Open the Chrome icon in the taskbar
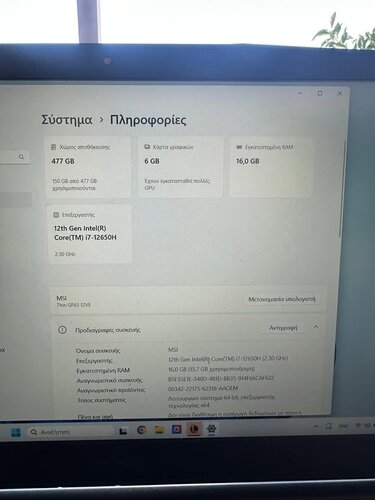The image size is (375, 500). 142,430
